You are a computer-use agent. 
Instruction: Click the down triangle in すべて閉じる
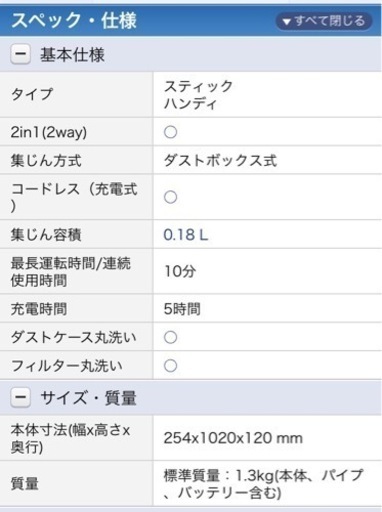[x=286, y=22]
